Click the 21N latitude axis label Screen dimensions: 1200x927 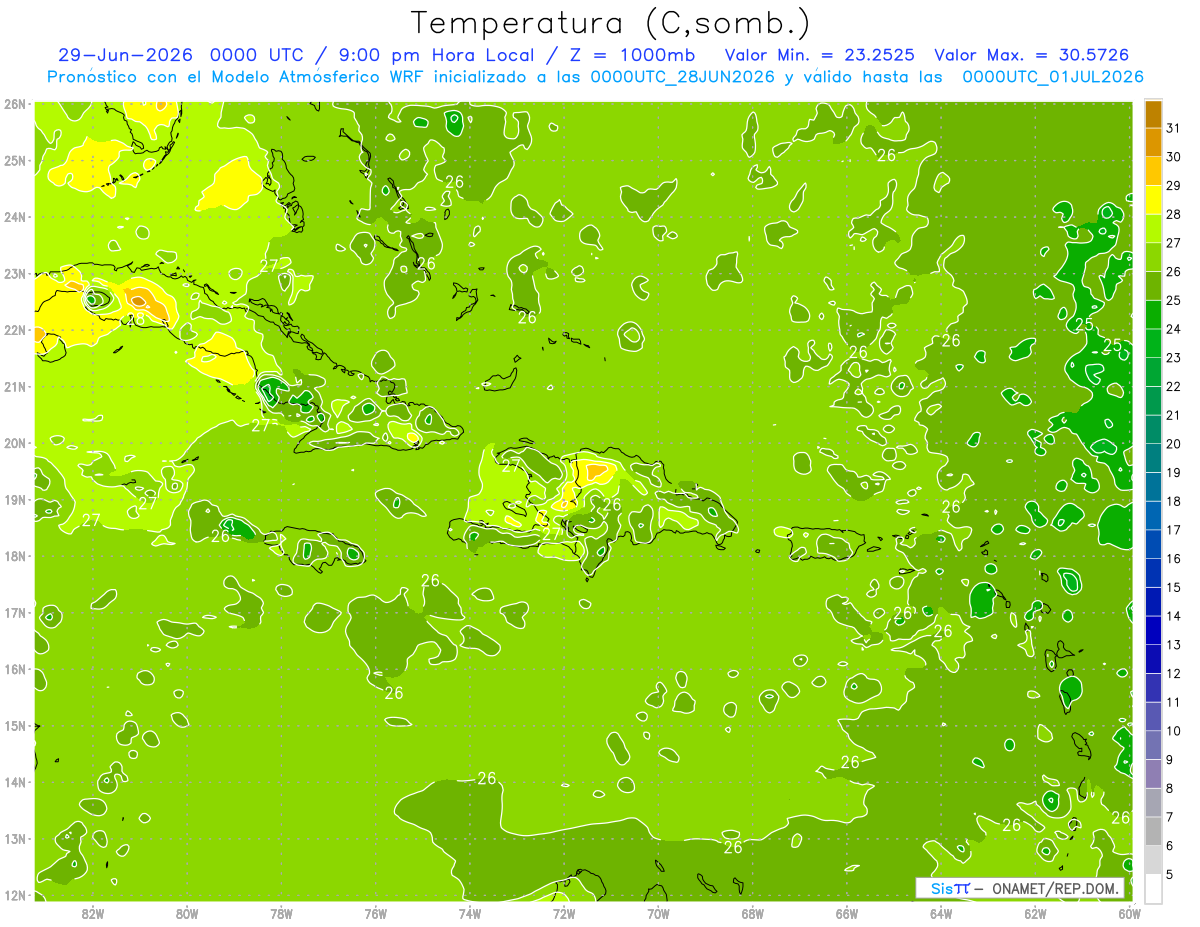pyautogui.click(x=15, y=386)
